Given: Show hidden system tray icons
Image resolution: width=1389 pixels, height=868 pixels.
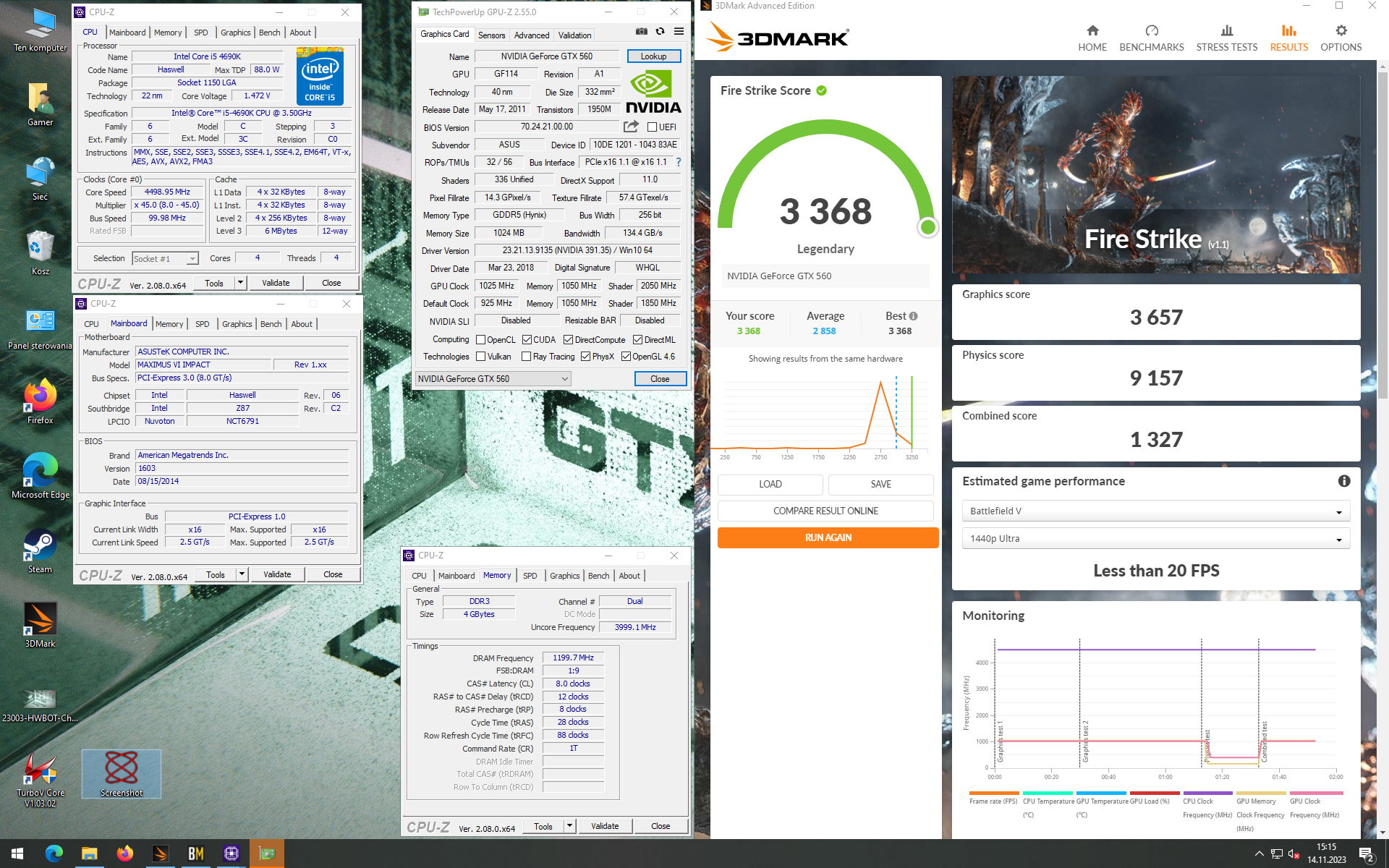Looking at the screenshot, I should coord(1259,854).
